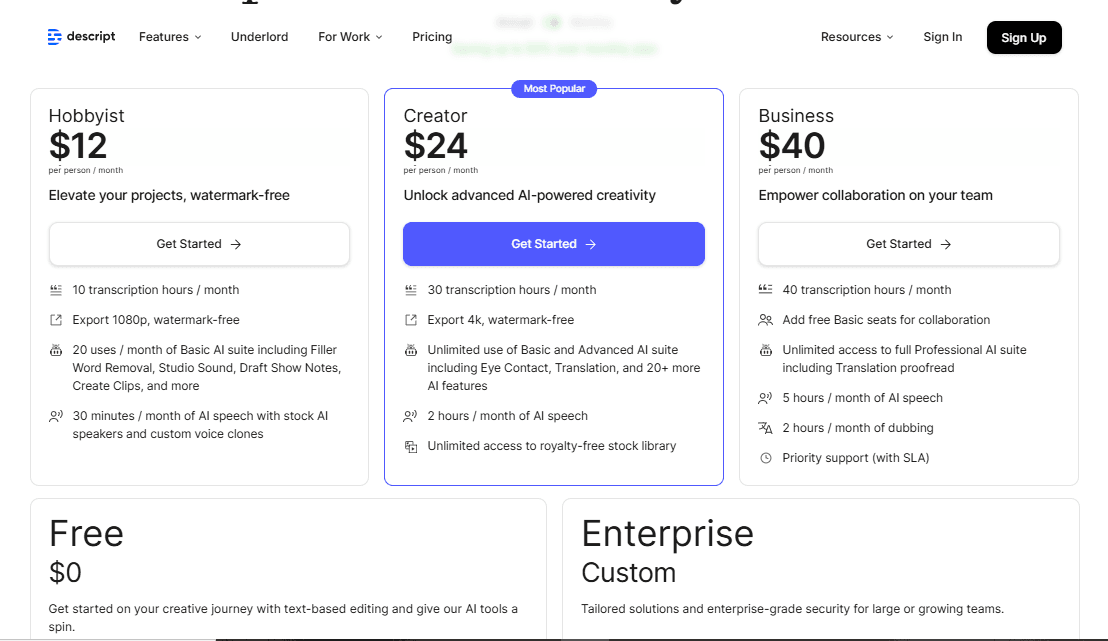Open the Features dropdown
Image resolution: width=1108 pixels, height=641 pixels.
point(170,37)
